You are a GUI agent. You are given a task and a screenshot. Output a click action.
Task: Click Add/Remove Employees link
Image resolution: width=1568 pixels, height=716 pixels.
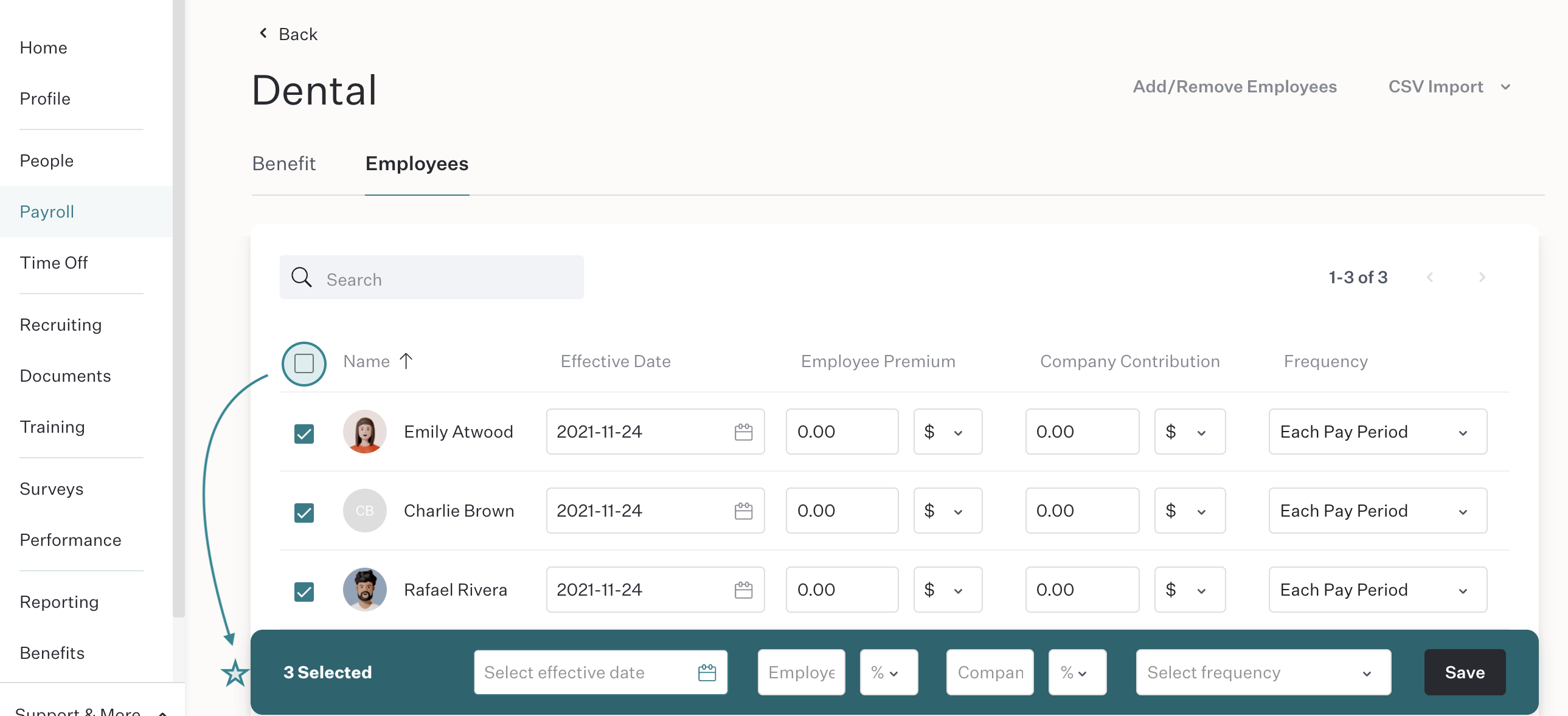click(x=1235, y=87)
